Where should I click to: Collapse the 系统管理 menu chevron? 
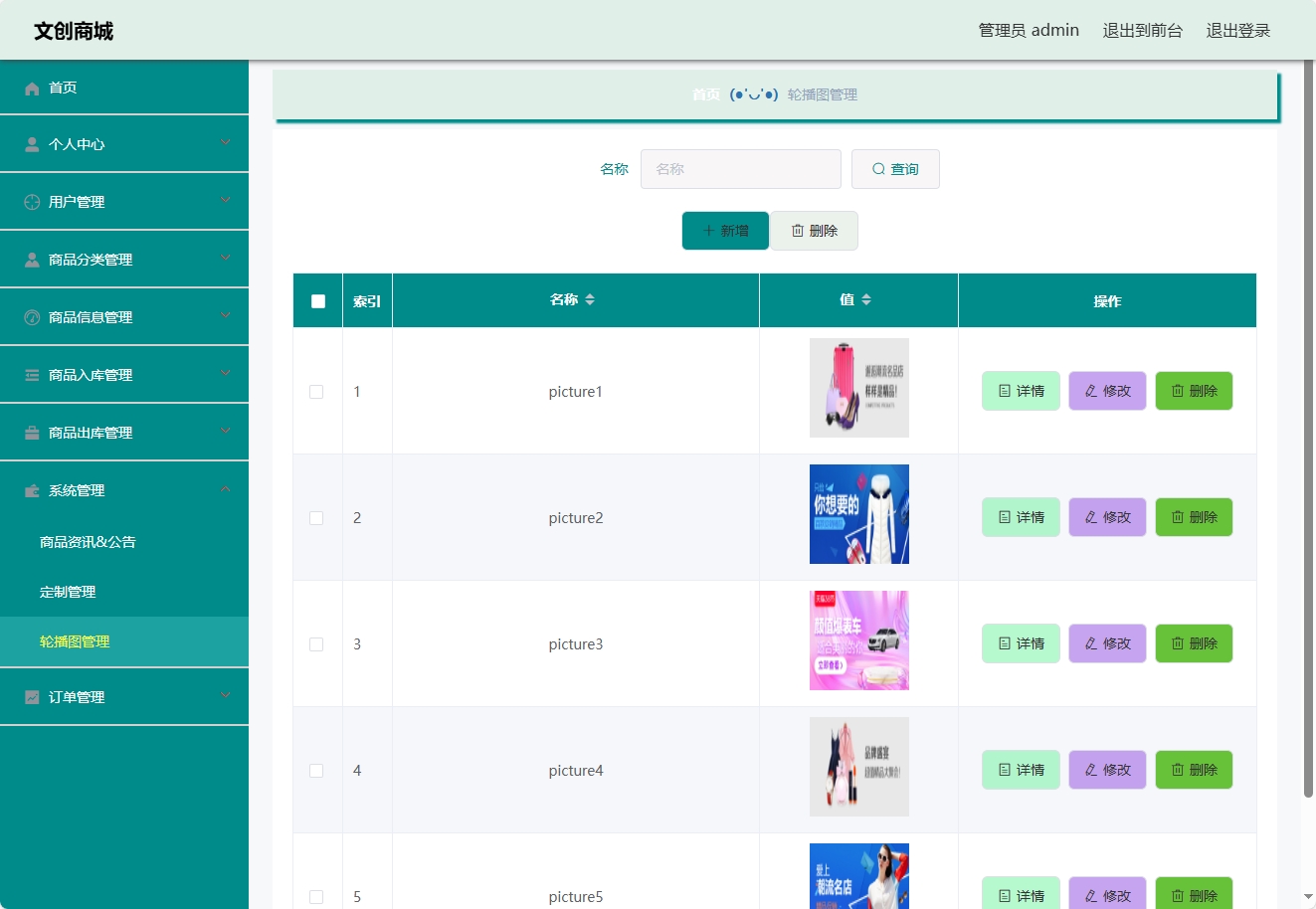(226, 489)
